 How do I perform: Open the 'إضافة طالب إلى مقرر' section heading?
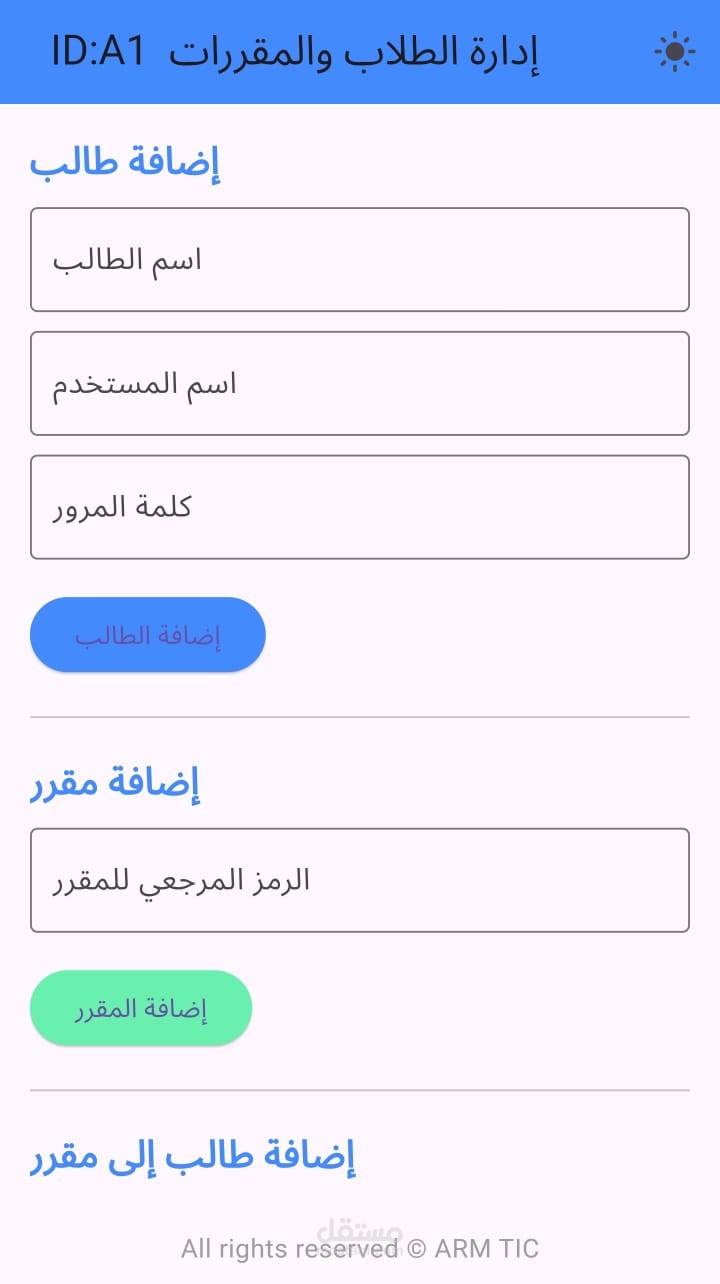tap(193, 1157)
